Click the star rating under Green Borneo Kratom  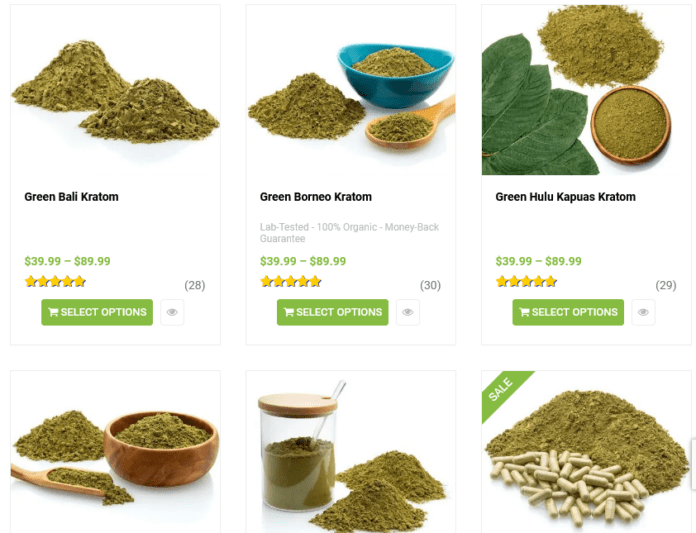click(291, 281)
